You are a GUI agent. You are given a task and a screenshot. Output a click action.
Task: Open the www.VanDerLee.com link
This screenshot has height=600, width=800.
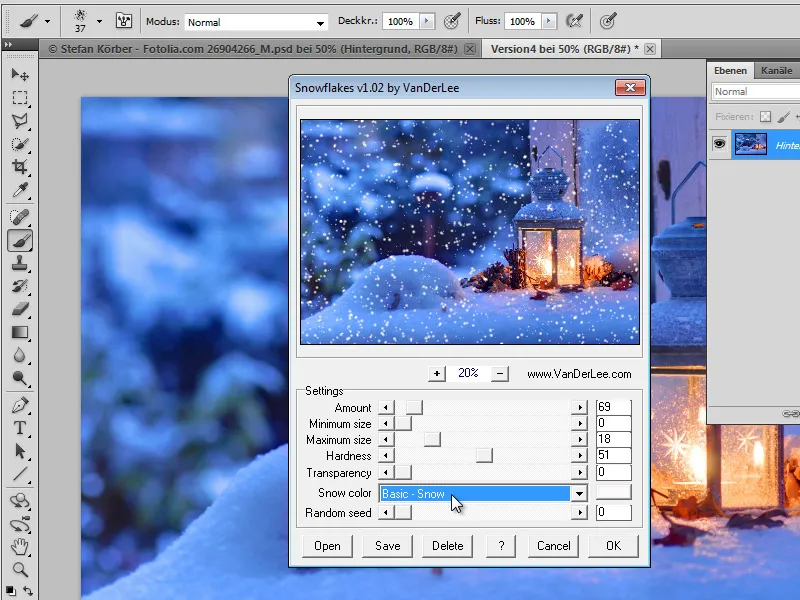tap(579, 374)
